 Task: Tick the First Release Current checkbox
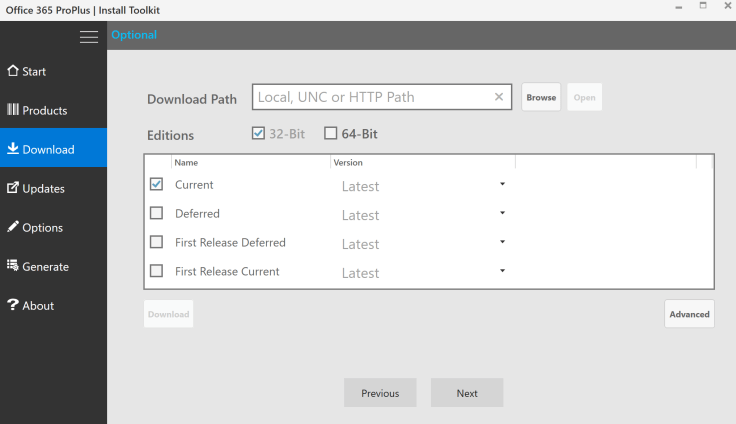[x=156, y=271]
